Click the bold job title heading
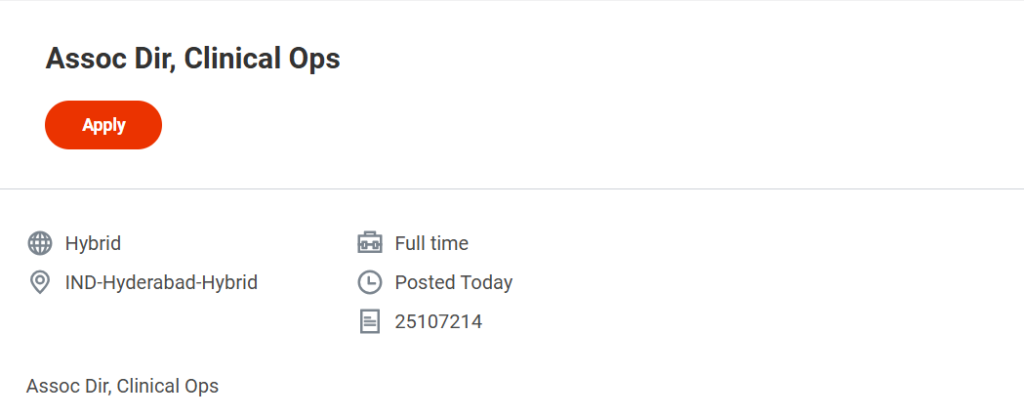 coord(193,59)
